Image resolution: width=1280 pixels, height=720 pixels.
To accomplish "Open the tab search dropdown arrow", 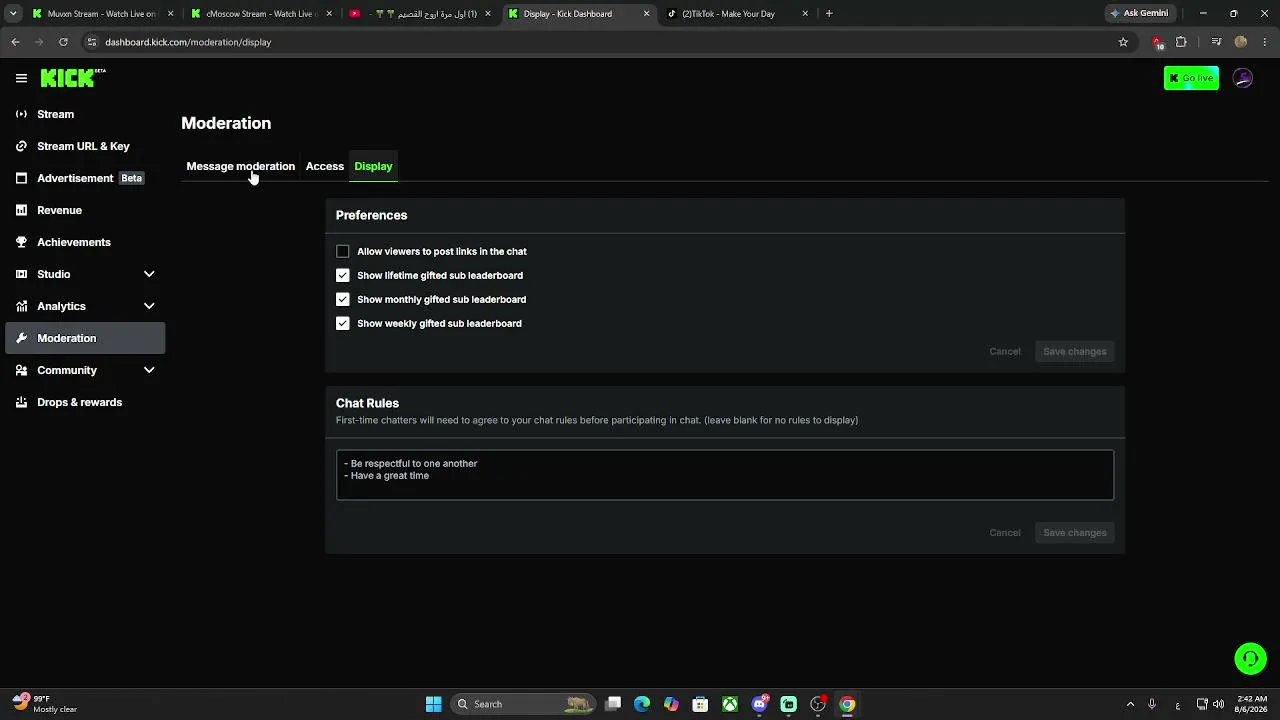I will pos(12,14).
